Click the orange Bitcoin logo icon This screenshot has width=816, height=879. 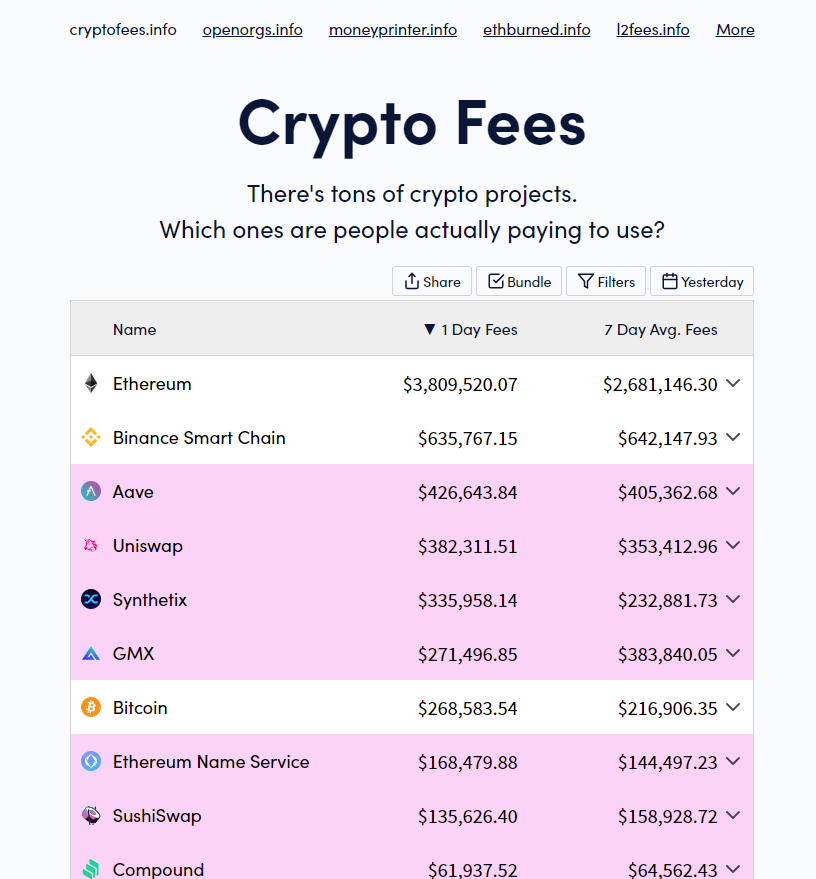91,707
